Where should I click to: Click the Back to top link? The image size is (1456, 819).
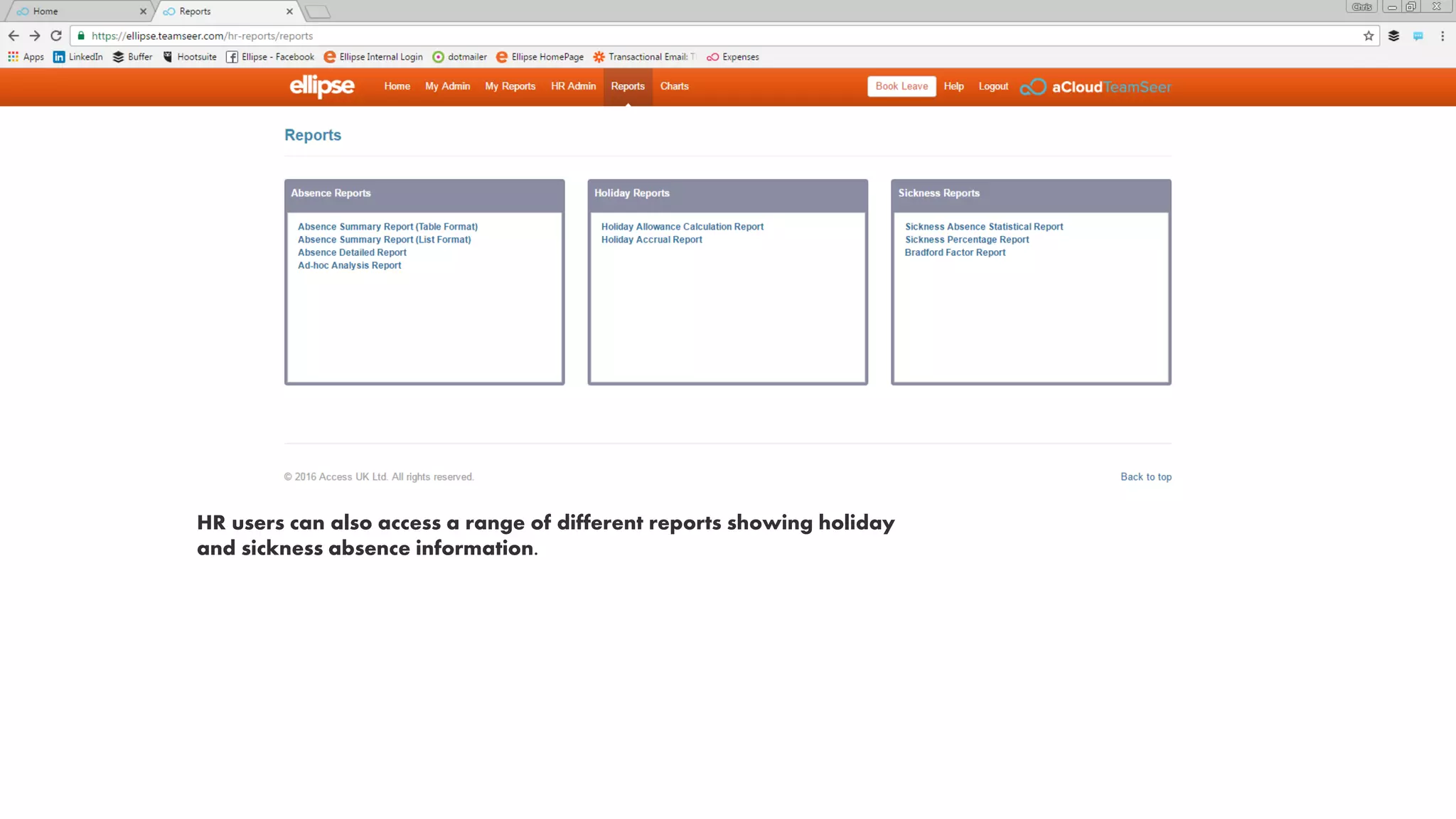coord(1145,477)
